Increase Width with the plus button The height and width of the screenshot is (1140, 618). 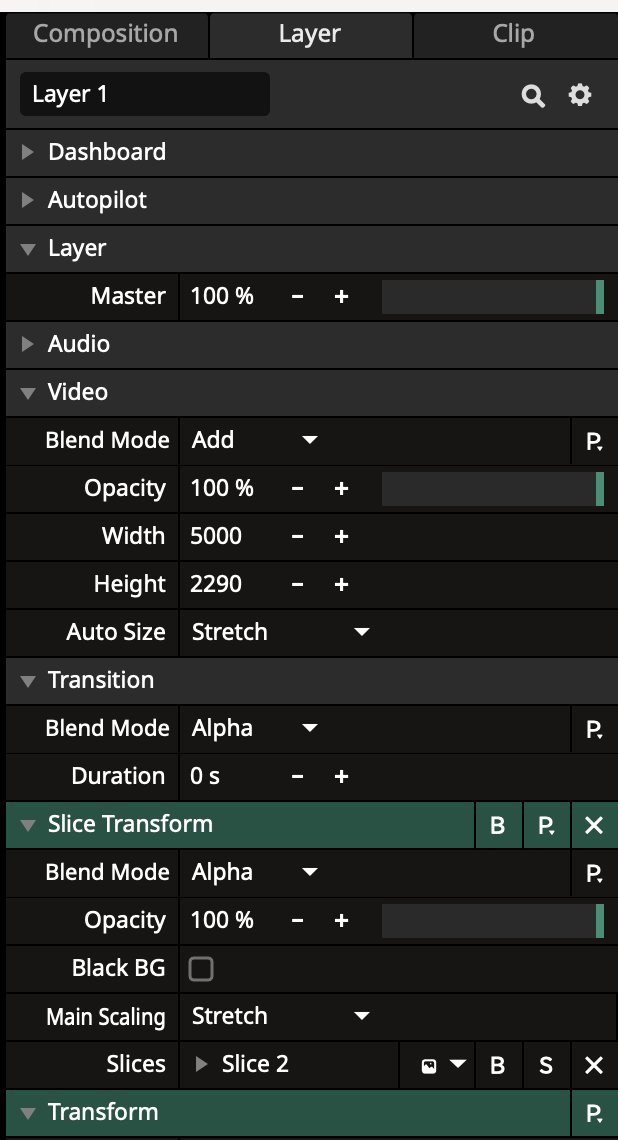[341, 537]
